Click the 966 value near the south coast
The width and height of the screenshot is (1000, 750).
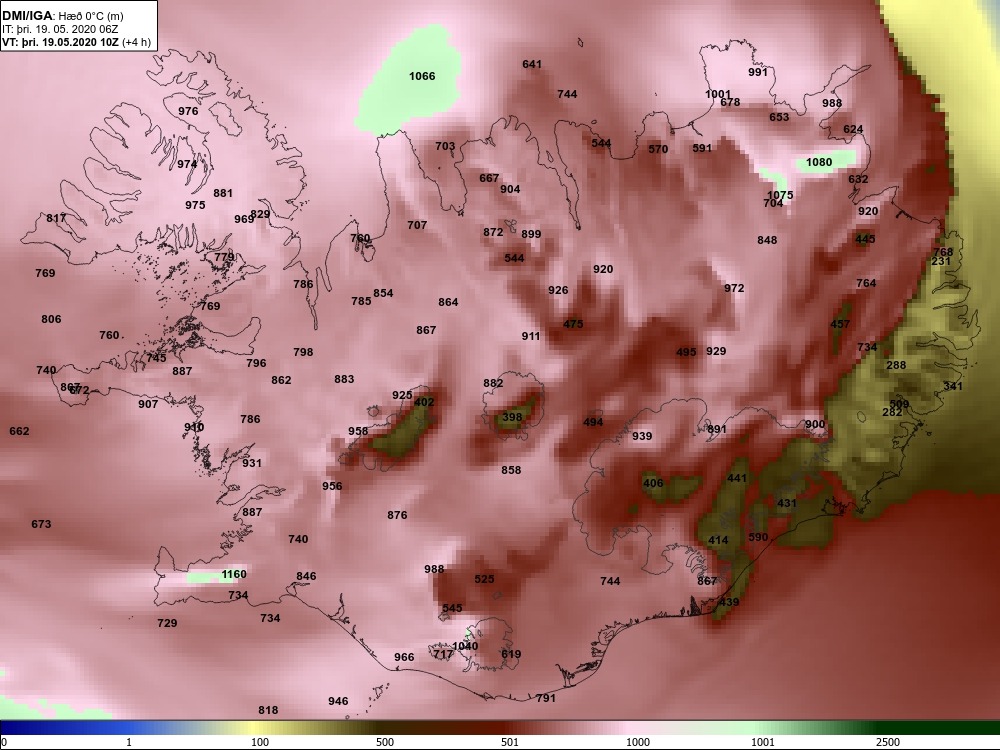[404, 657]
